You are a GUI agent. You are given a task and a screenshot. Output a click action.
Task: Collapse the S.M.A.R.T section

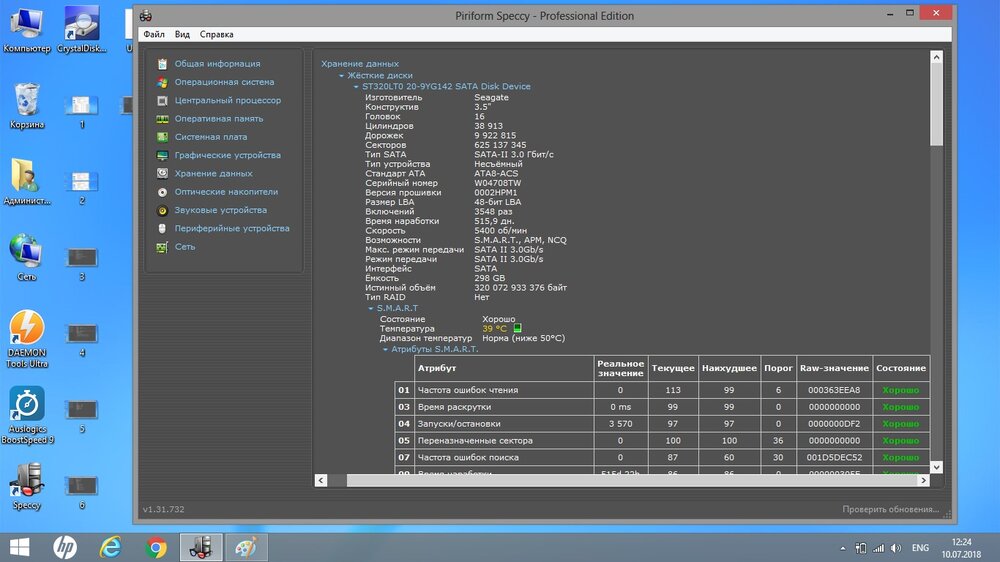click(371, 308)
